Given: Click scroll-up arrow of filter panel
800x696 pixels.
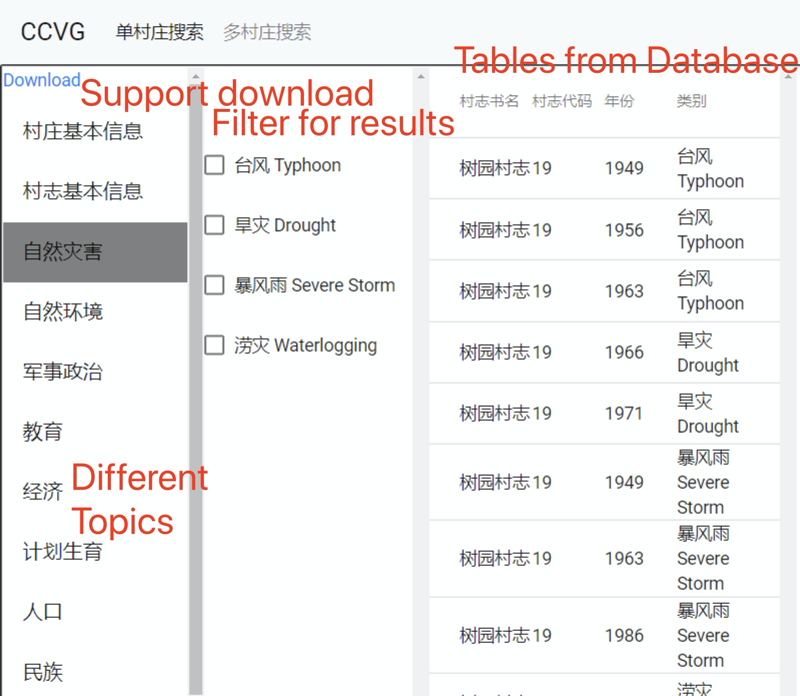Looking at the screenshot, I should [421, 77].
